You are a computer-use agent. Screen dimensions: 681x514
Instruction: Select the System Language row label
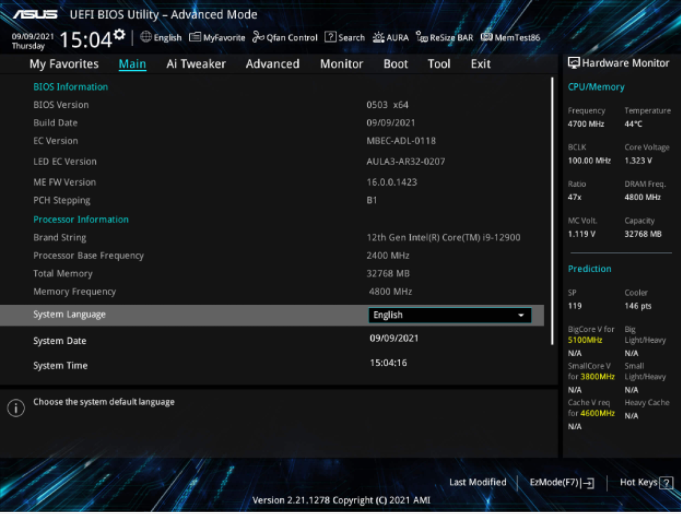coord(69,315)
